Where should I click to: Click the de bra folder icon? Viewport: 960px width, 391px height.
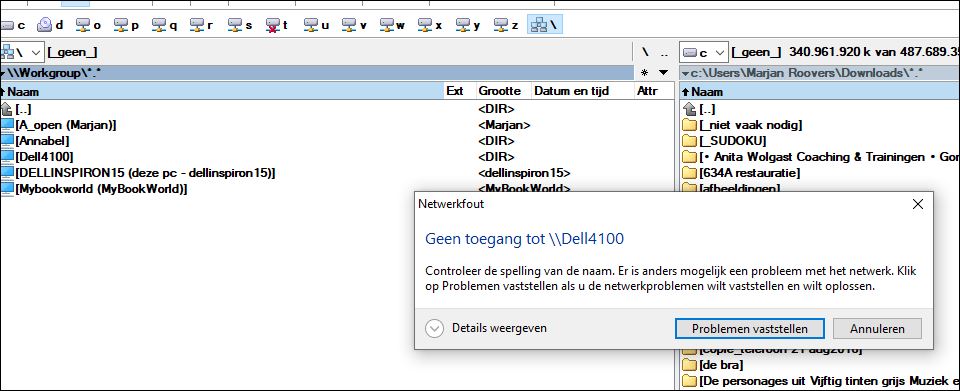[x=689, y=365]
